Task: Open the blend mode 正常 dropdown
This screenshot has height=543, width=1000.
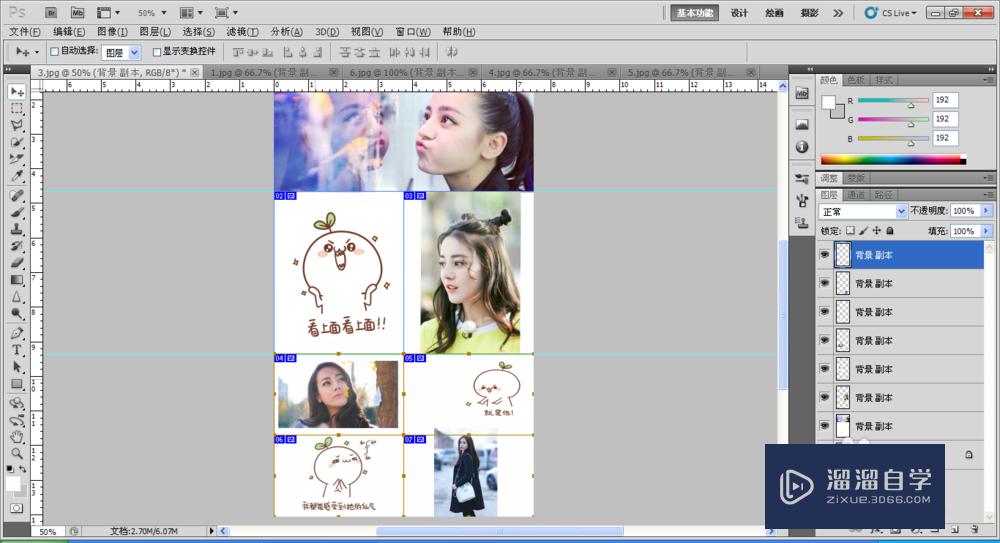Action: pyautogui.click(x=862, y=212)
